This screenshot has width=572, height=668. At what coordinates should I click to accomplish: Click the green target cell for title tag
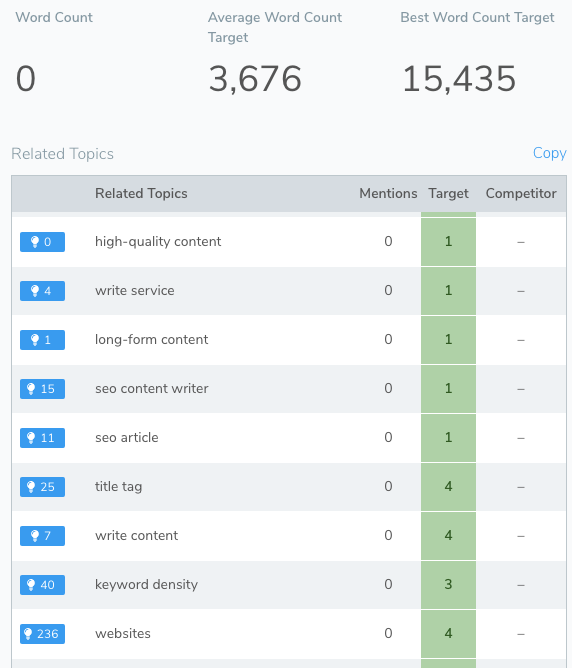448,487
